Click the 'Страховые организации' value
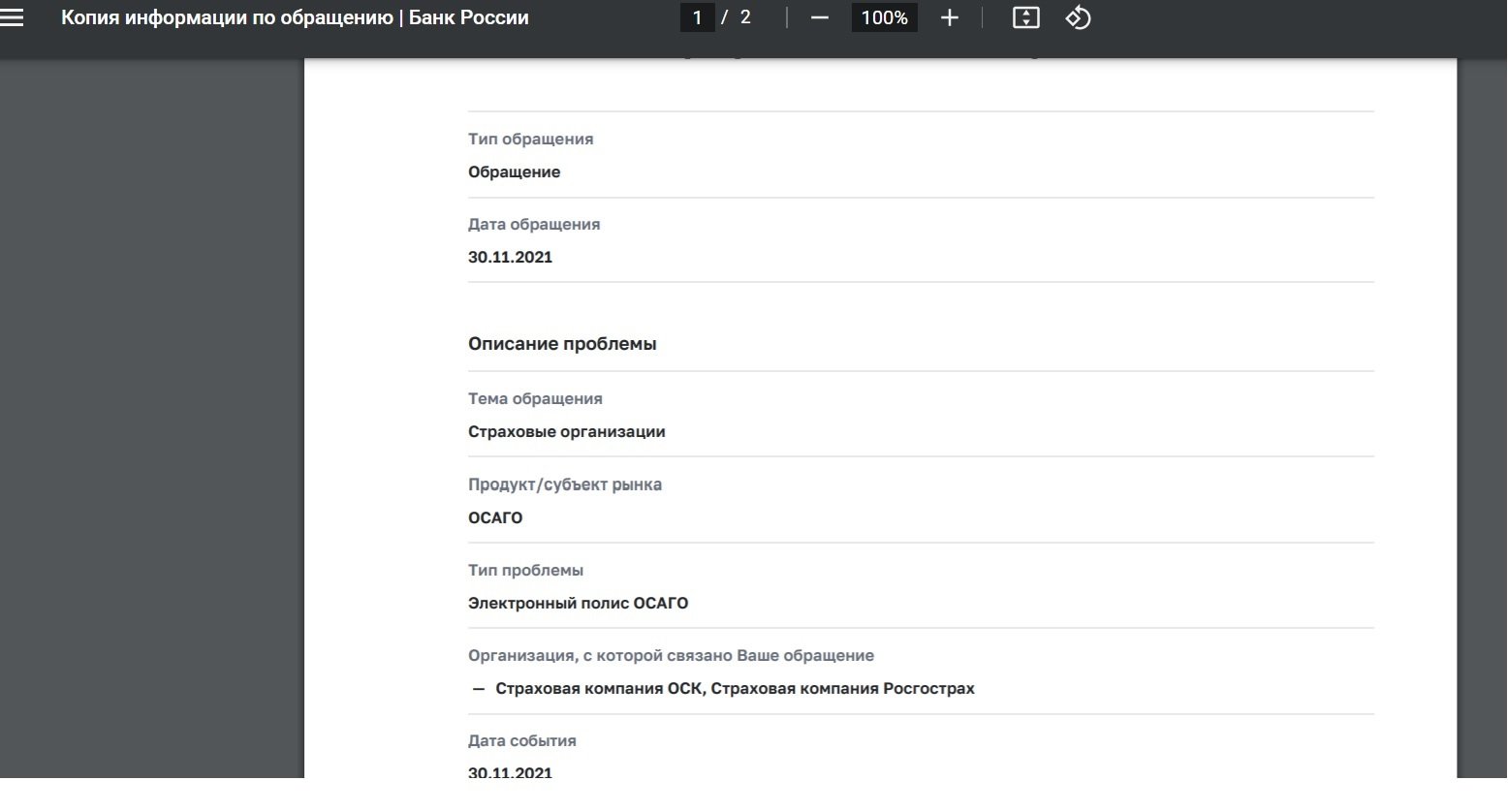This screenshot has height=812, width=1508. point(566,431)
